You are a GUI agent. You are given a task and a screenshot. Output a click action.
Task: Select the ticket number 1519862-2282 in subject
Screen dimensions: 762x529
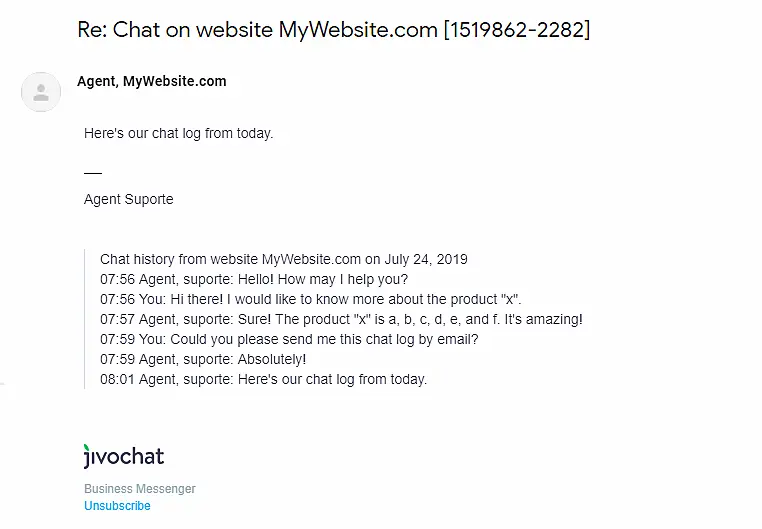(516, 30)
